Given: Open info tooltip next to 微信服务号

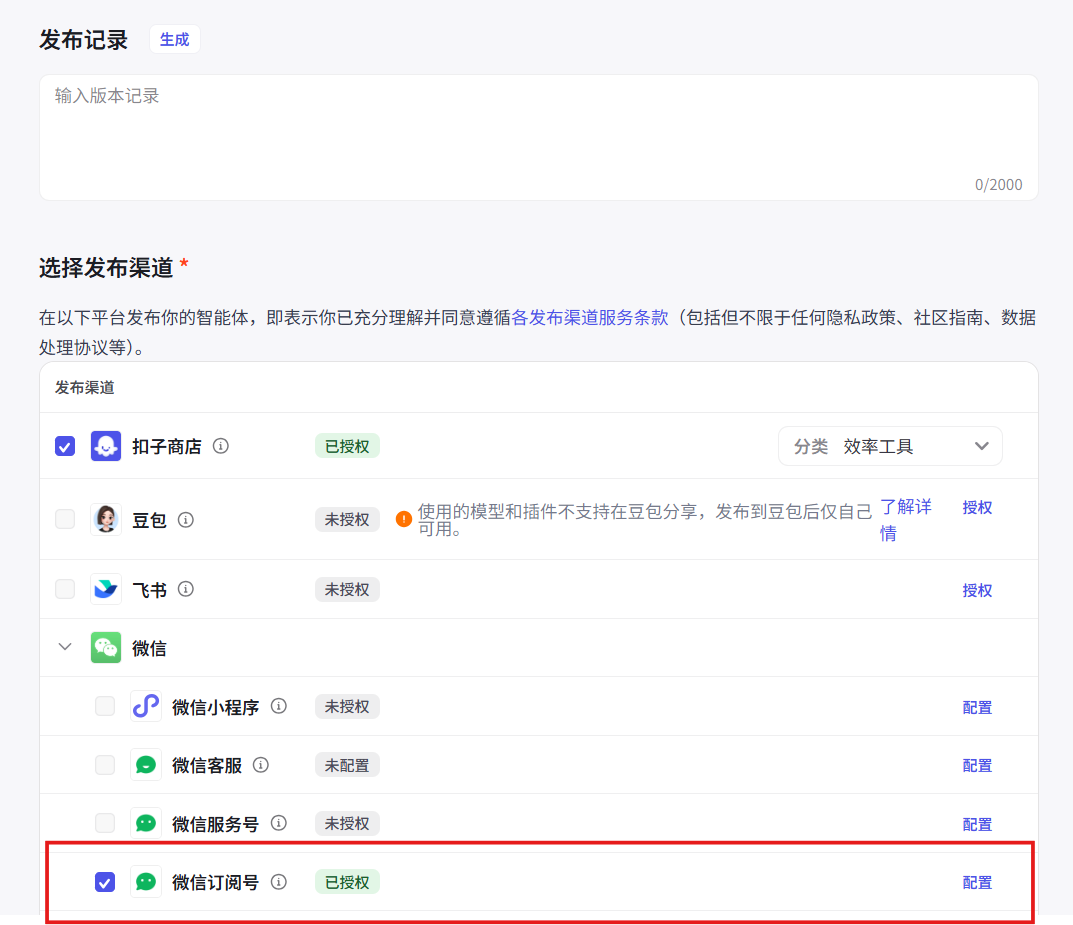Looking at the screenshot, I should (x=279, y=823).
